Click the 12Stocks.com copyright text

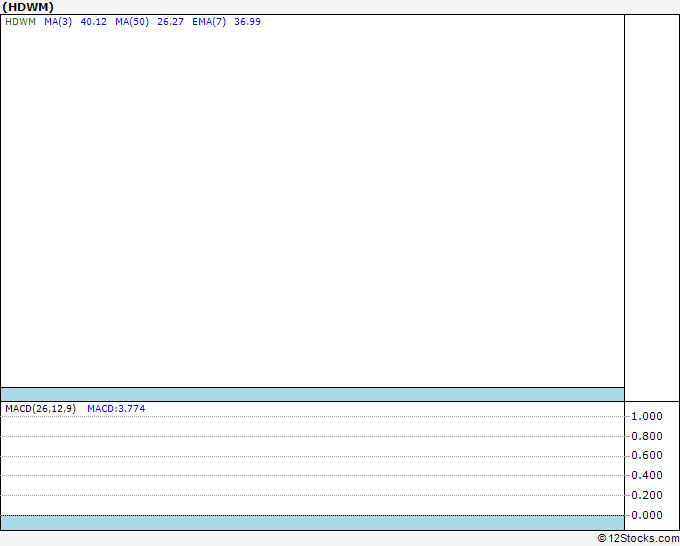(x=638, y=539)
